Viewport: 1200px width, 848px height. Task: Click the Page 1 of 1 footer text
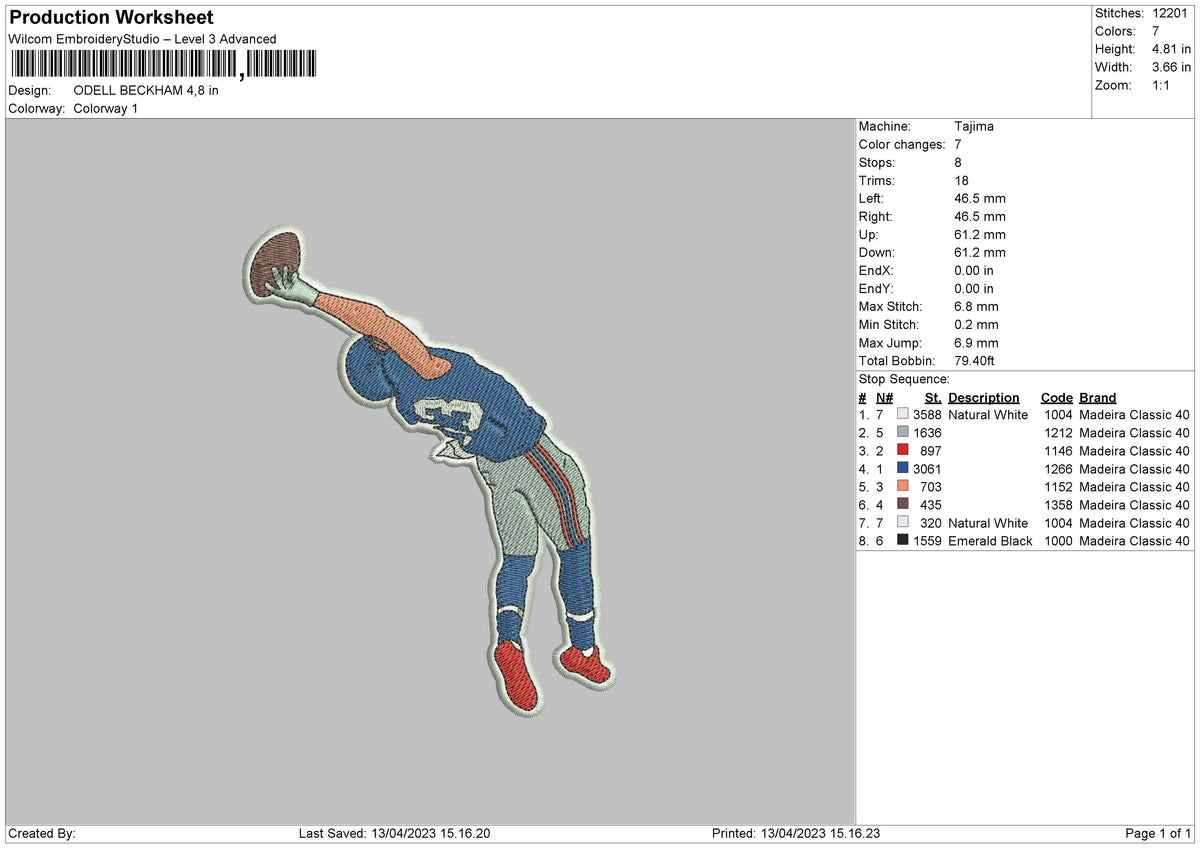(x=1158, y=833)
